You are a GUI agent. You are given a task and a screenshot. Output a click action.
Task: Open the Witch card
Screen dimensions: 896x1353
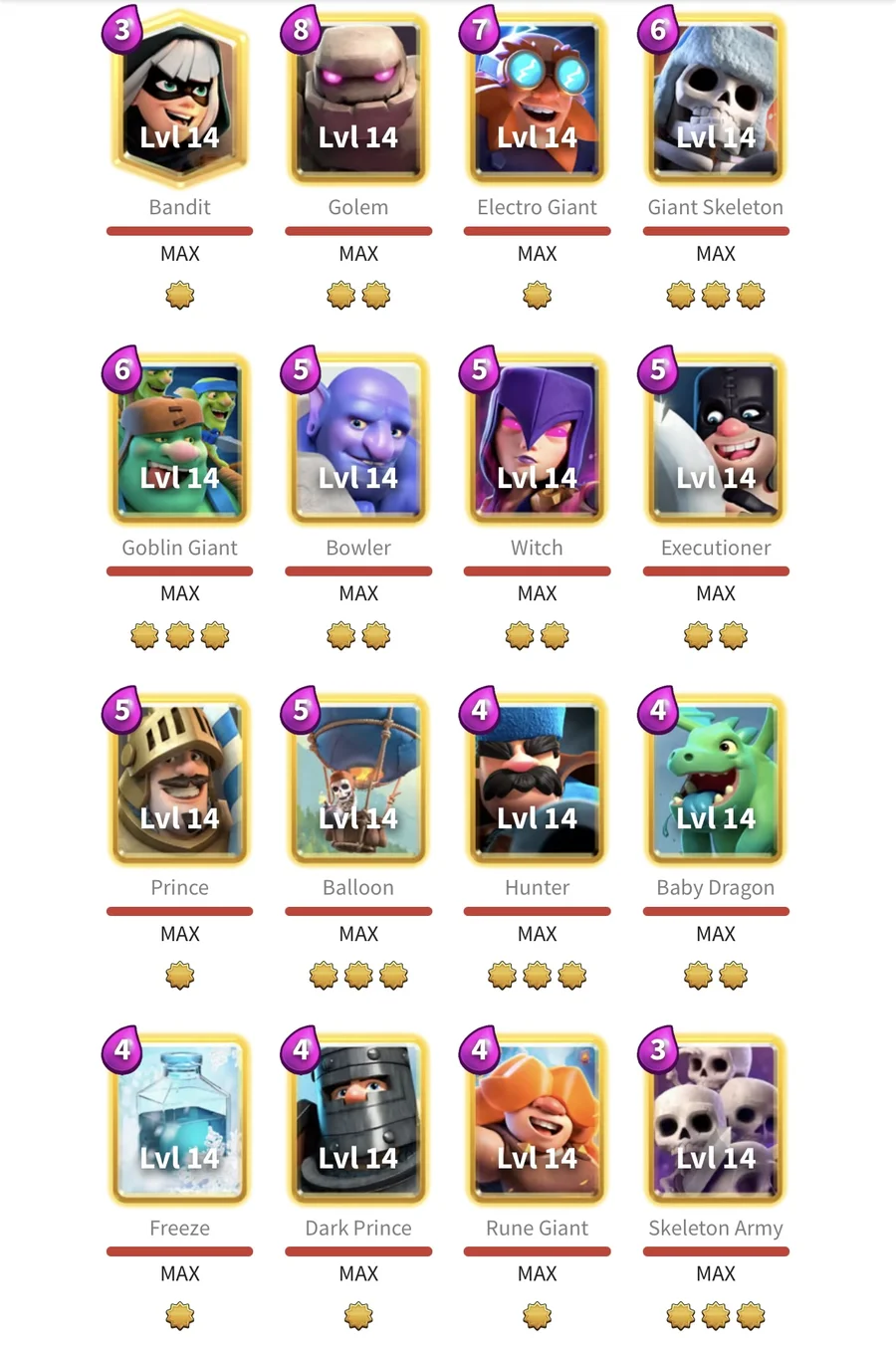pyautogui.click(x=538, y=439)
